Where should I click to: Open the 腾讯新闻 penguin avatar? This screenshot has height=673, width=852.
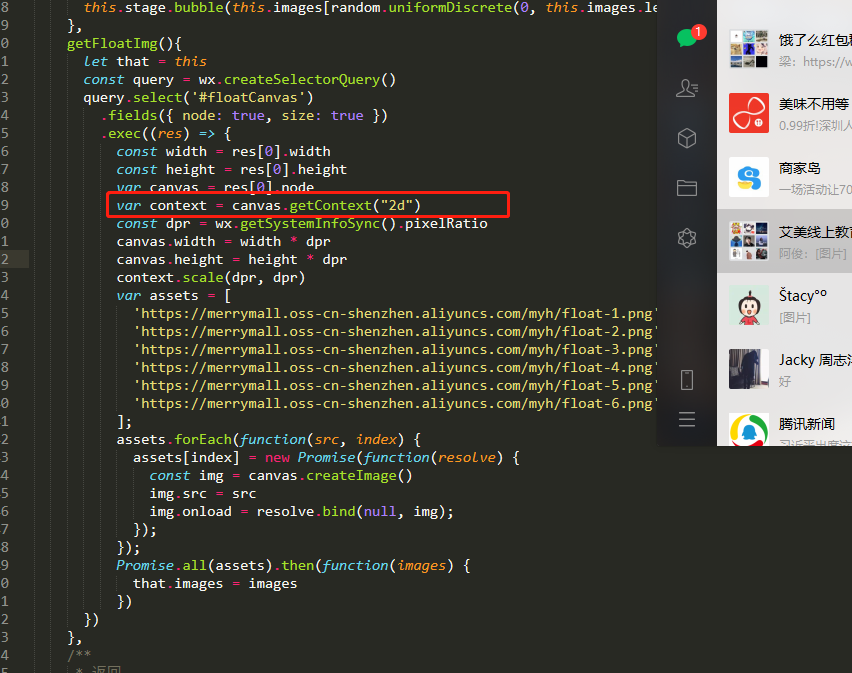click(x=749, y=429)
